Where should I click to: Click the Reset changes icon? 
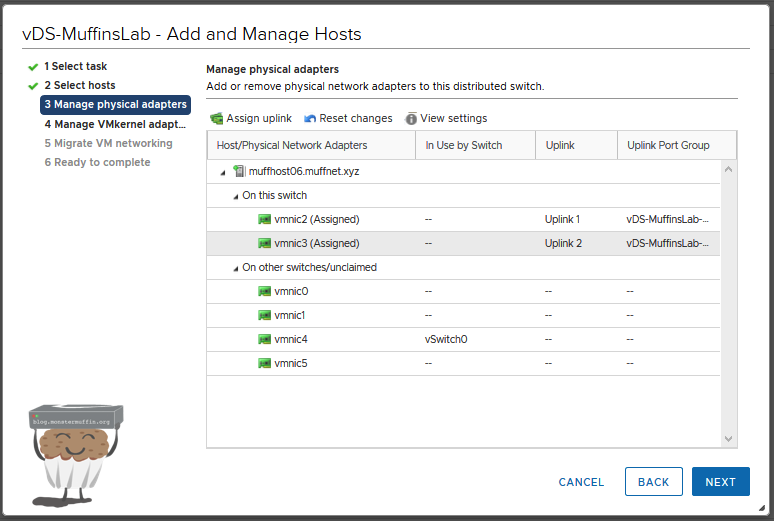pyautogui.click(x=310, y=119)
